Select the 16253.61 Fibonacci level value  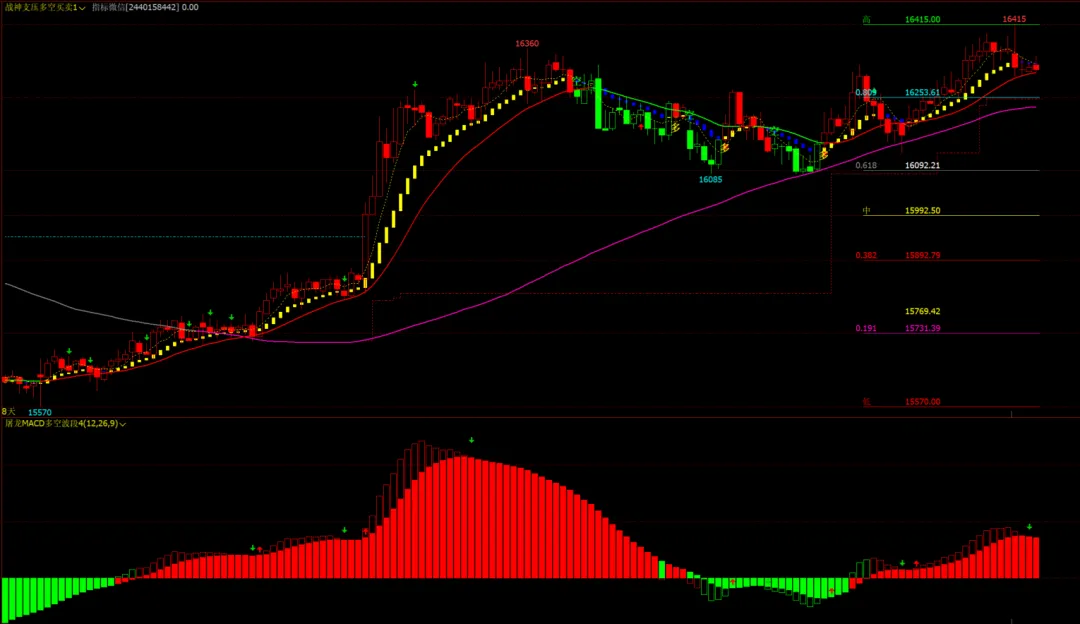pos(922,92)
